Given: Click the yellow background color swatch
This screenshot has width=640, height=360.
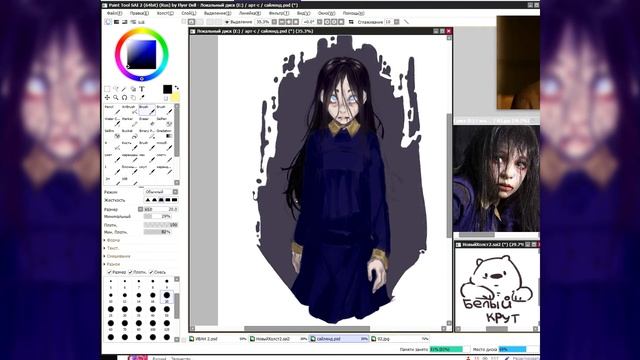Looking at the screenshot, I should coord(175,97).
